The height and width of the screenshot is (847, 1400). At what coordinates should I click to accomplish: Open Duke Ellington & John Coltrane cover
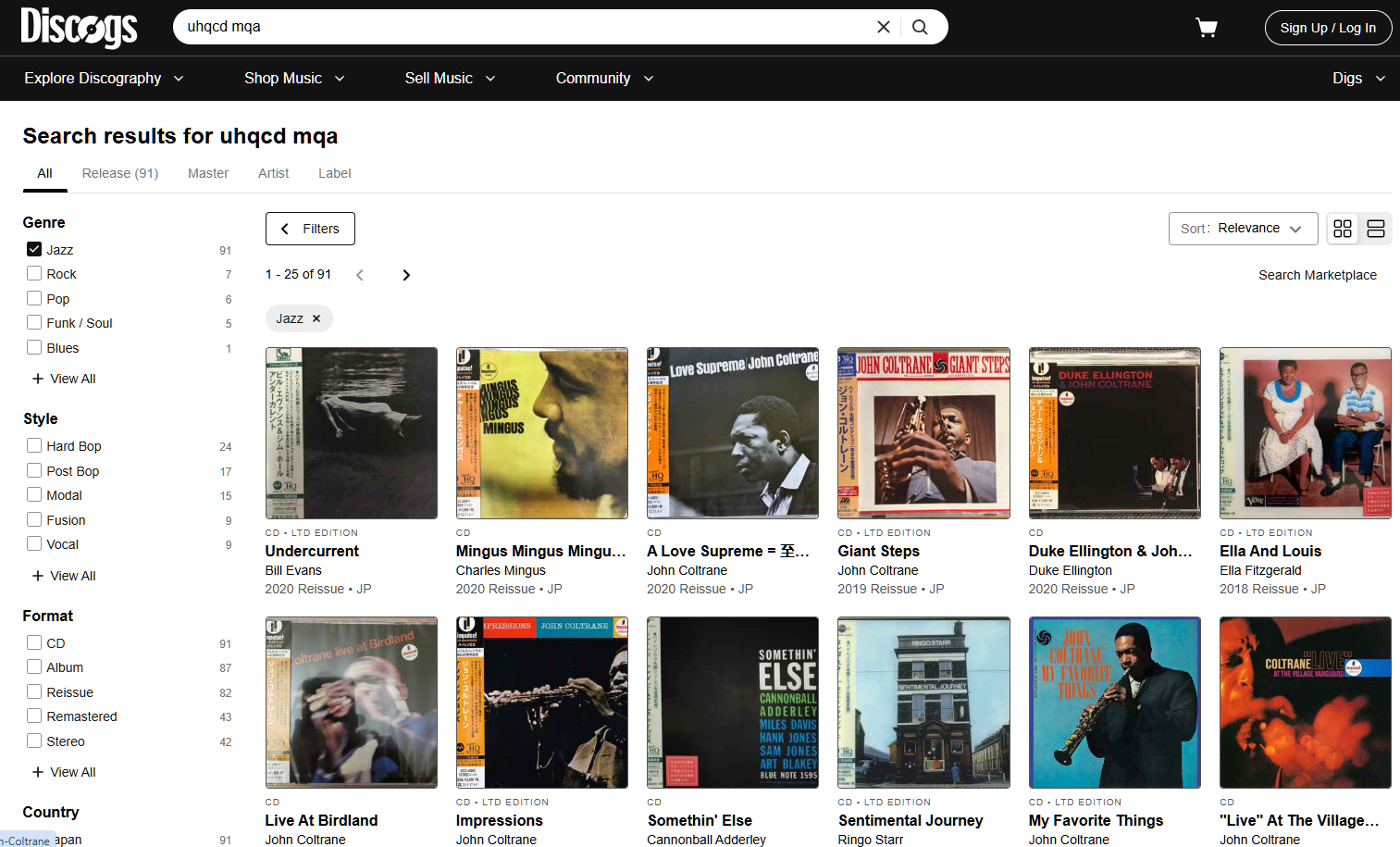pyautogui.click(x=1115, y=433)
